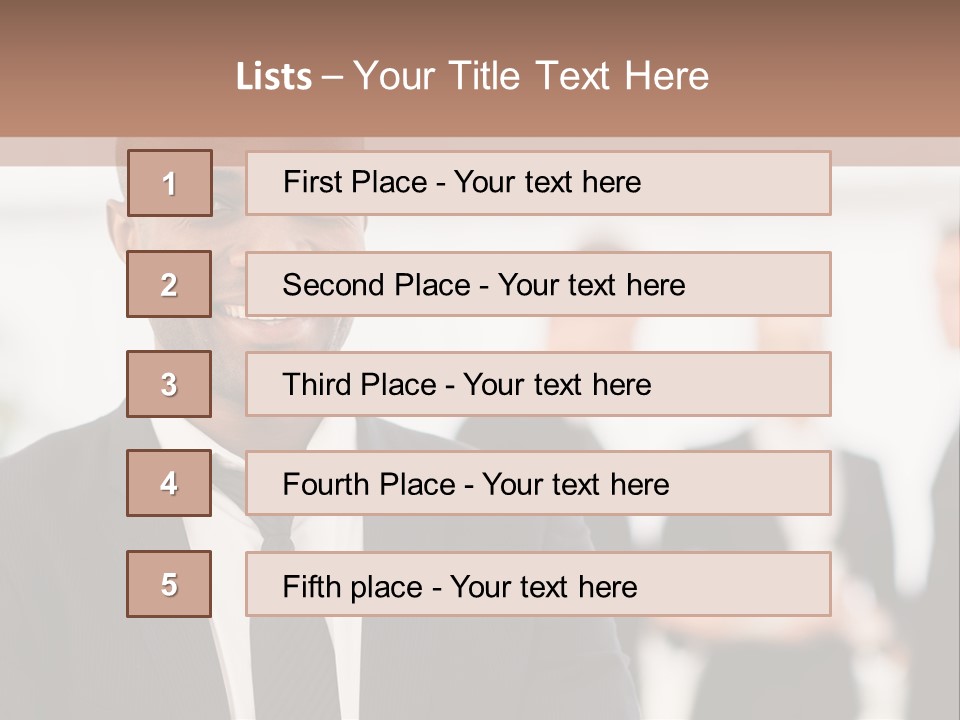Click "Your text here" in the Third Place row
The width and height of the screenshot is (960, 720).
pos(557,385)
